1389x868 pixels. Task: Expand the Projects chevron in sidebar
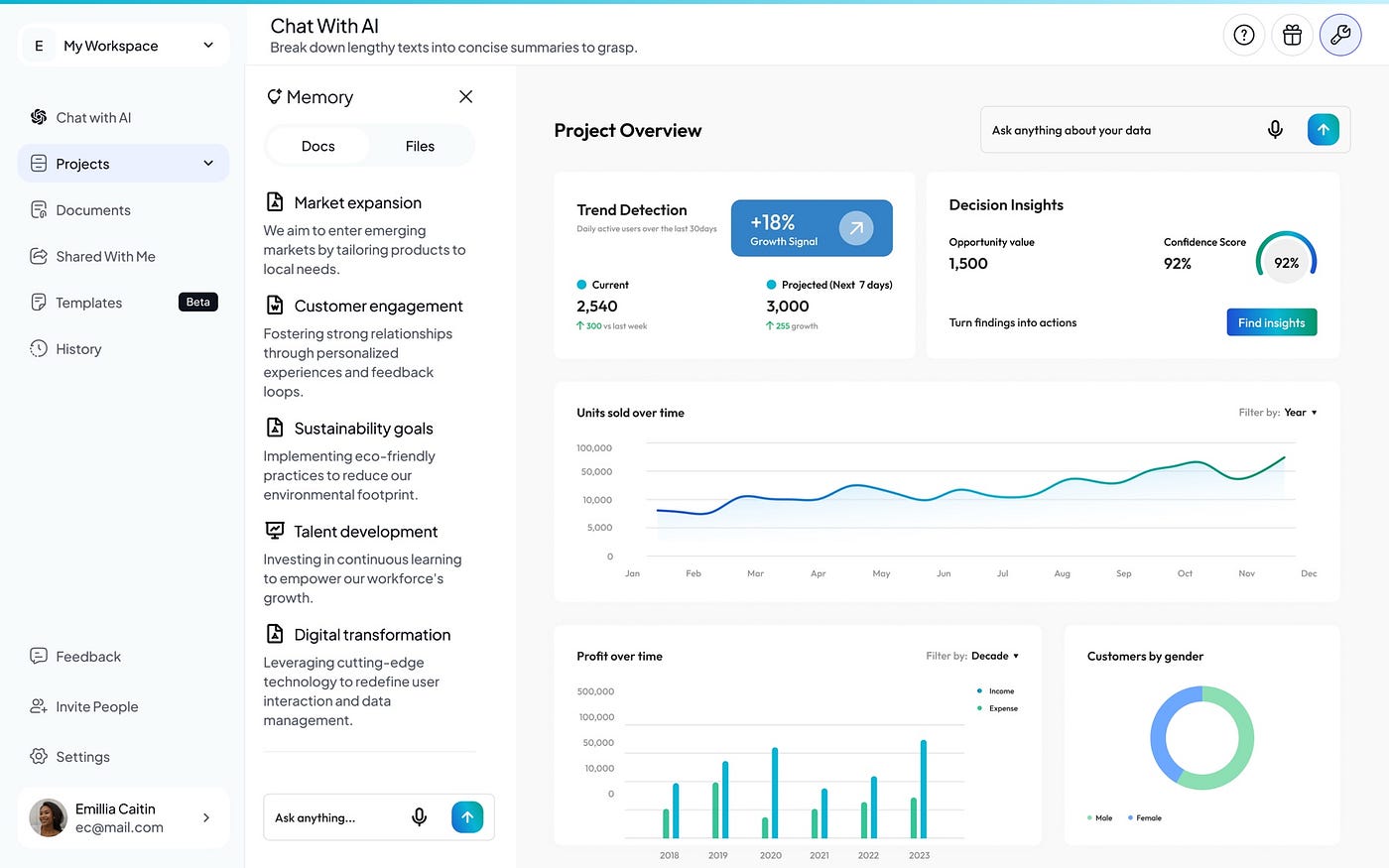point(208,164)
